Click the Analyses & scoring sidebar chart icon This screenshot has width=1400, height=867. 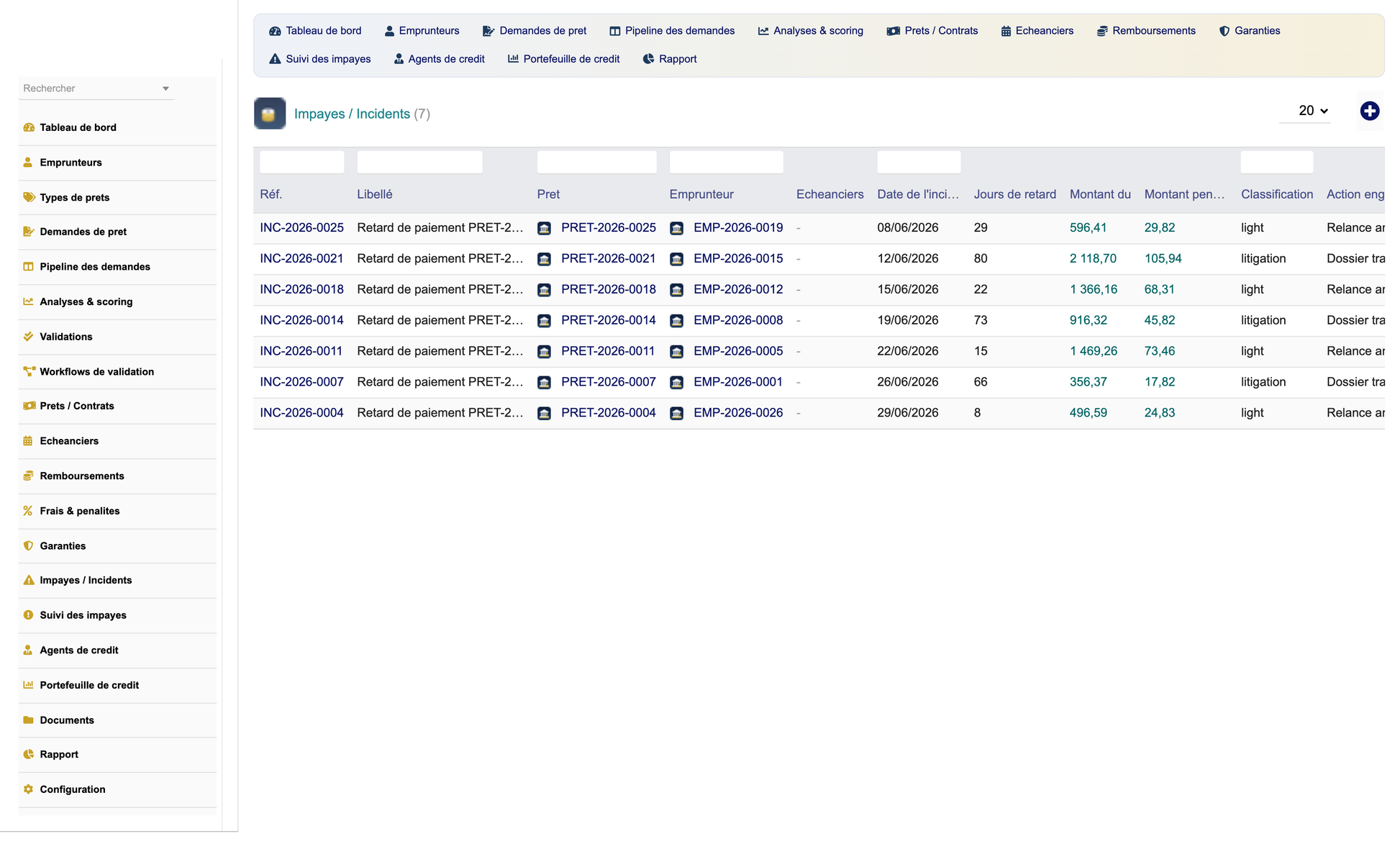29,301
